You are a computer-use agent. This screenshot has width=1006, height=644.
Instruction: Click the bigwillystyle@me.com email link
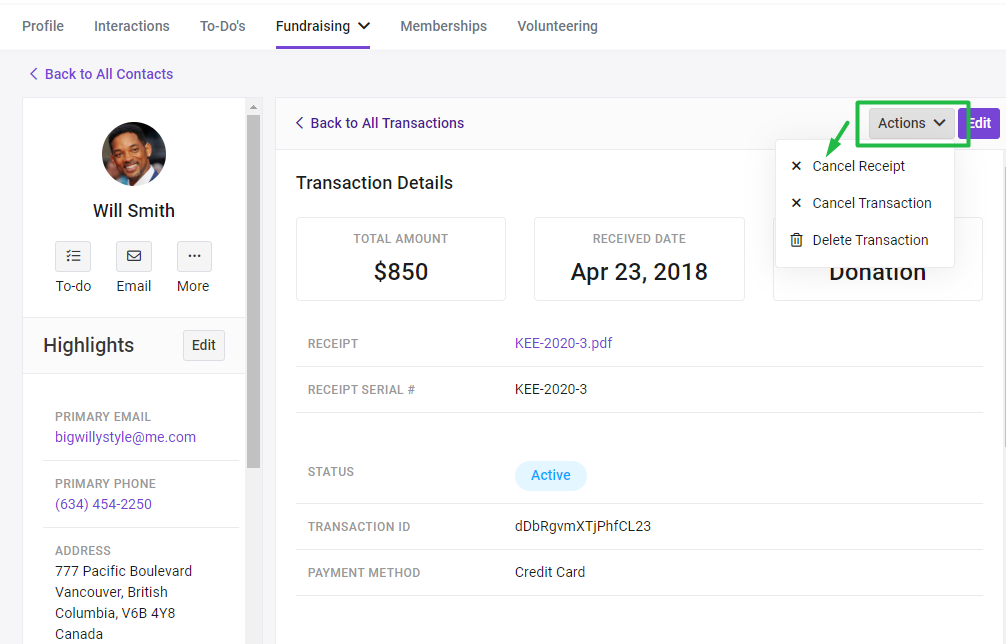tap(125, 437)
